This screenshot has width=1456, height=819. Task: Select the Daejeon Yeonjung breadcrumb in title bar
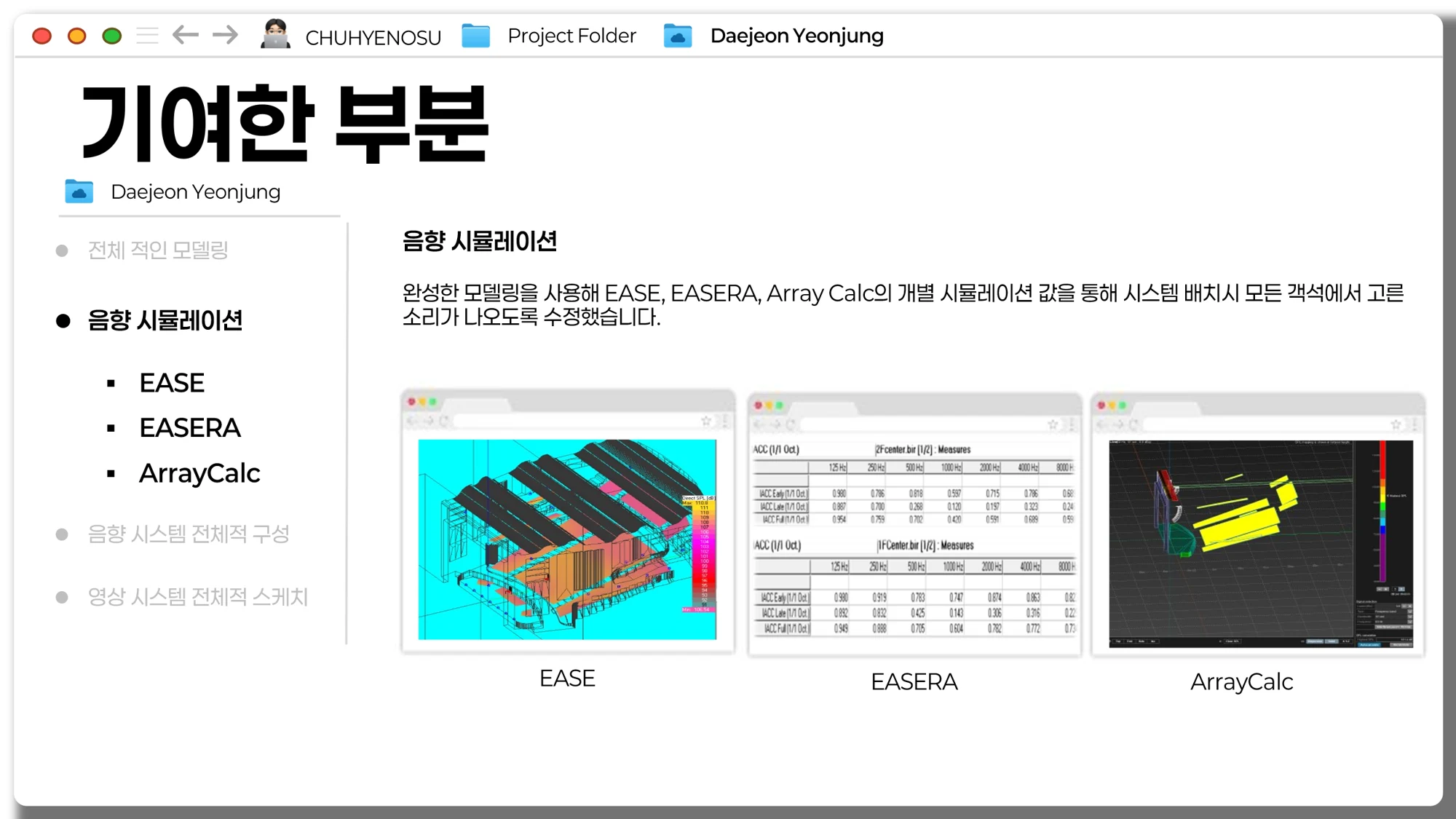pos(796,36)
